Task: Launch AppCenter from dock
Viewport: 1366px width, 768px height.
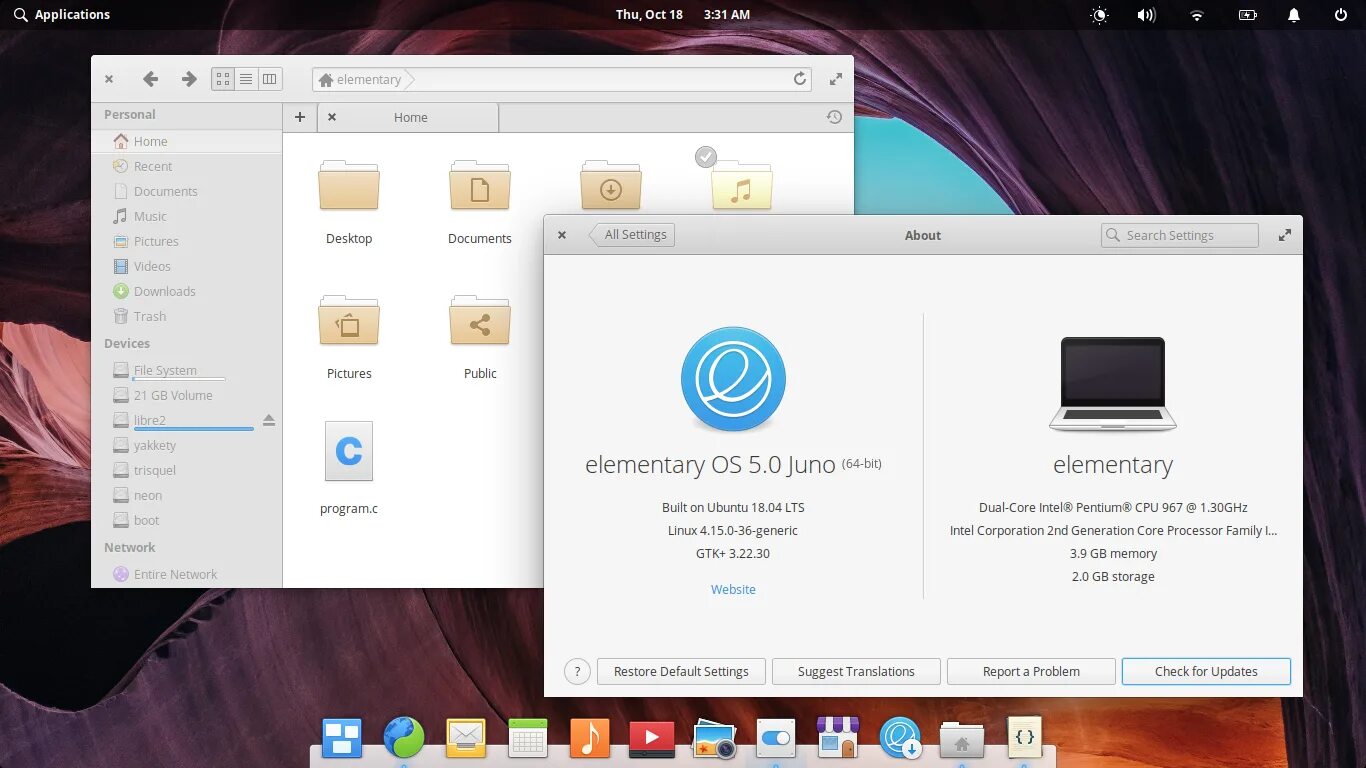Action: pyautogui.click(x=838, y=738)
